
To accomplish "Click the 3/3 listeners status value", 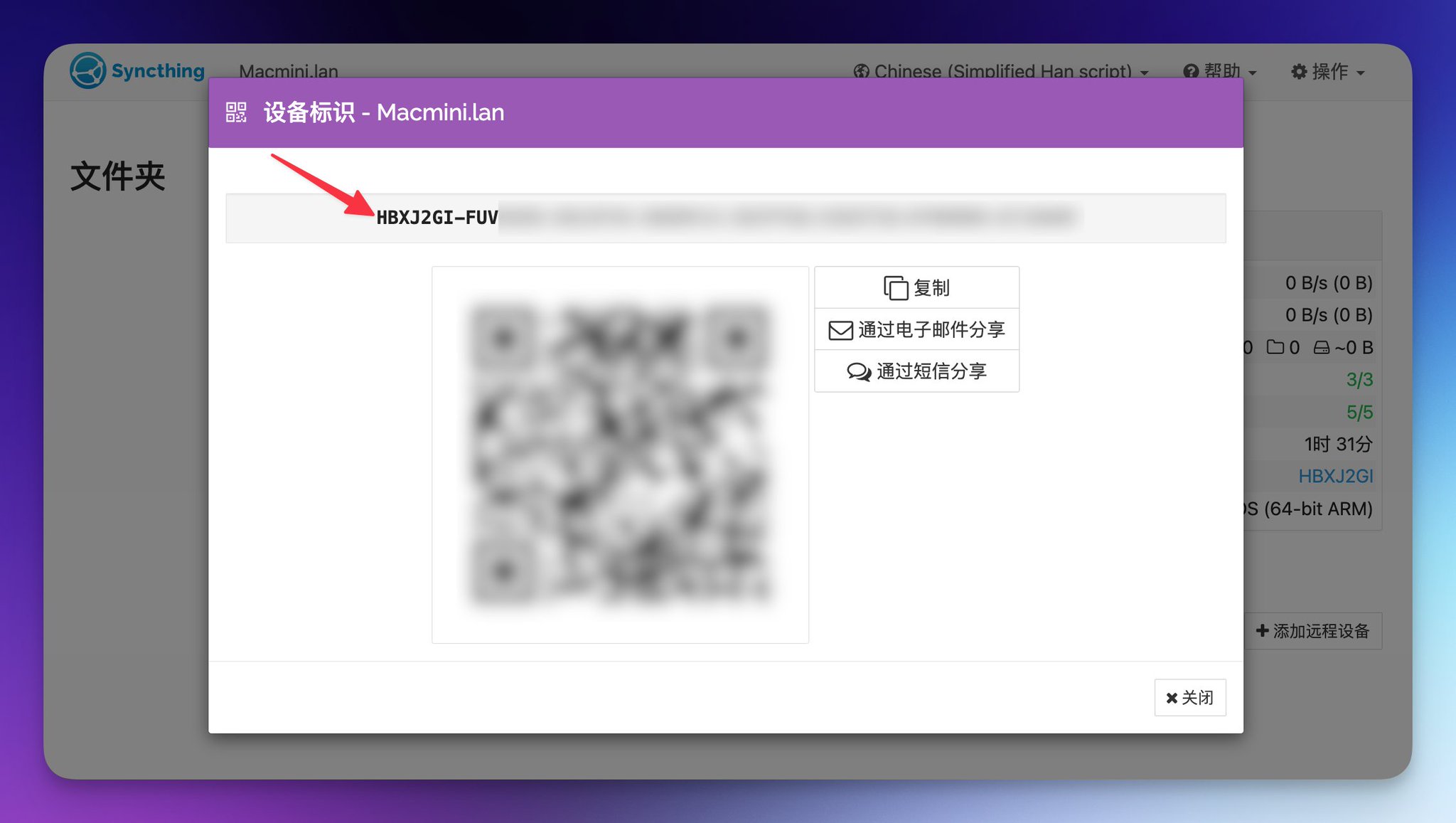I will [x=1359, y=379].
